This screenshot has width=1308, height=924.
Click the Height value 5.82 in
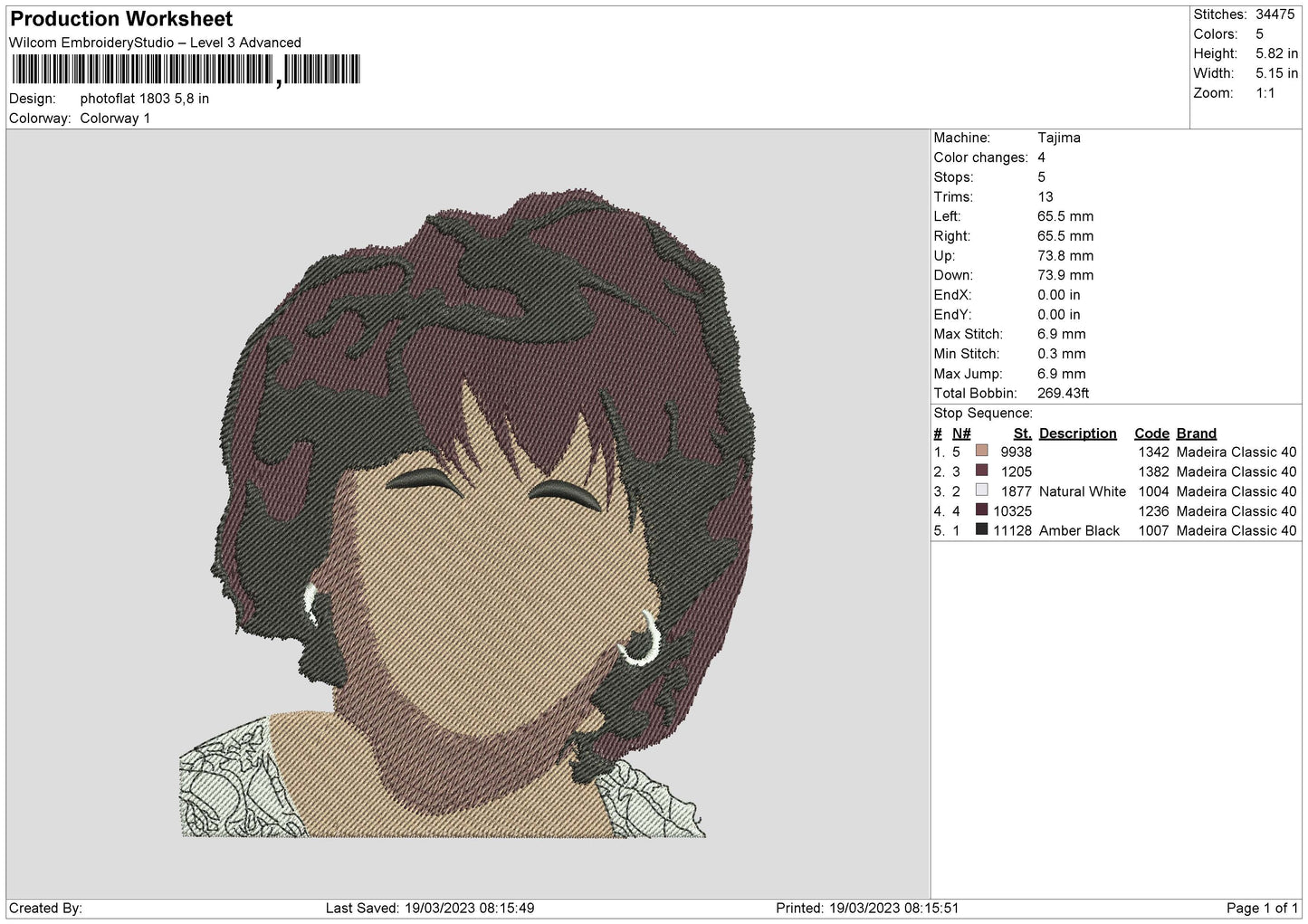[x=1276, y=53]
